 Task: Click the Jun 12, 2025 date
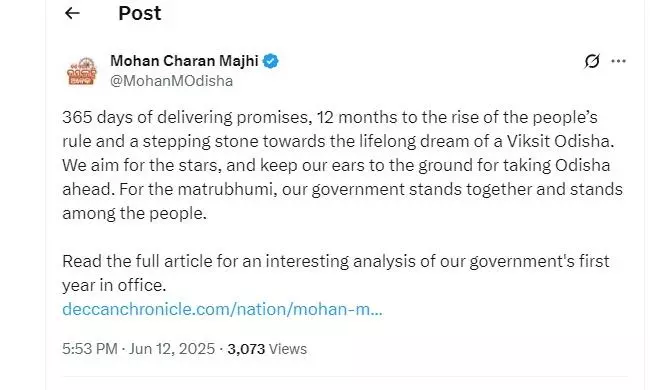(172, 349)
